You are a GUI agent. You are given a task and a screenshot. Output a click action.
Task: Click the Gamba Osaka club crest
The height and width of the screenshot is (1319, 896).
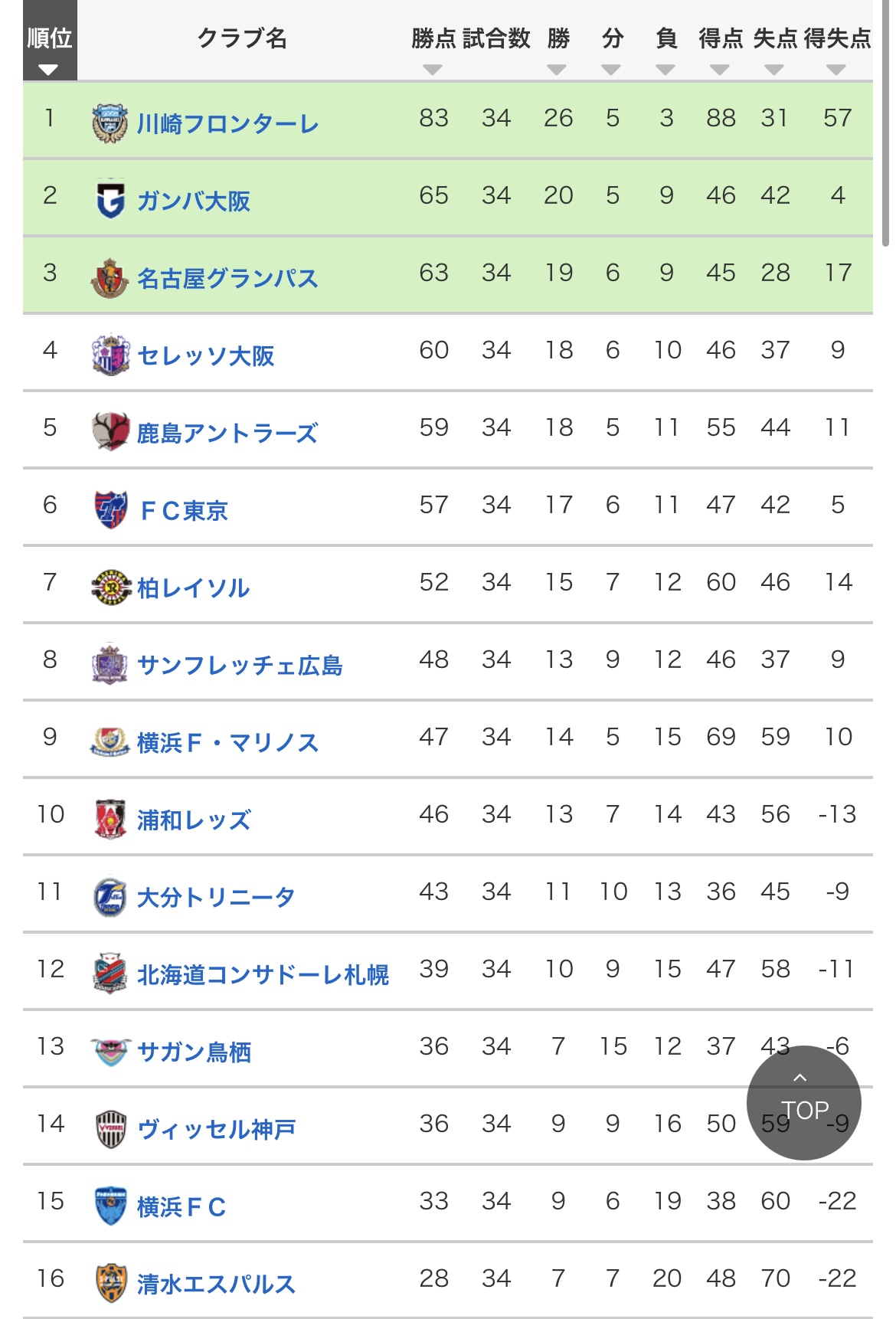coord(110,200)
